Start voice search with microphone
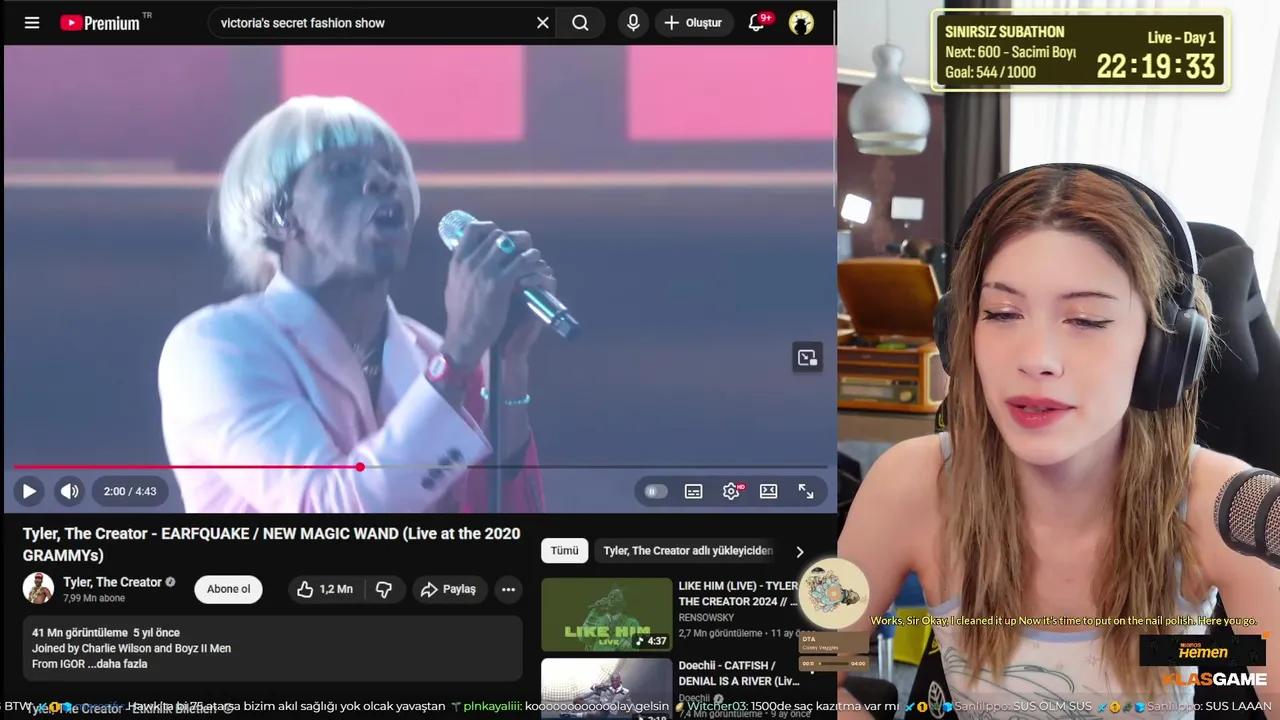 (632, 22)
